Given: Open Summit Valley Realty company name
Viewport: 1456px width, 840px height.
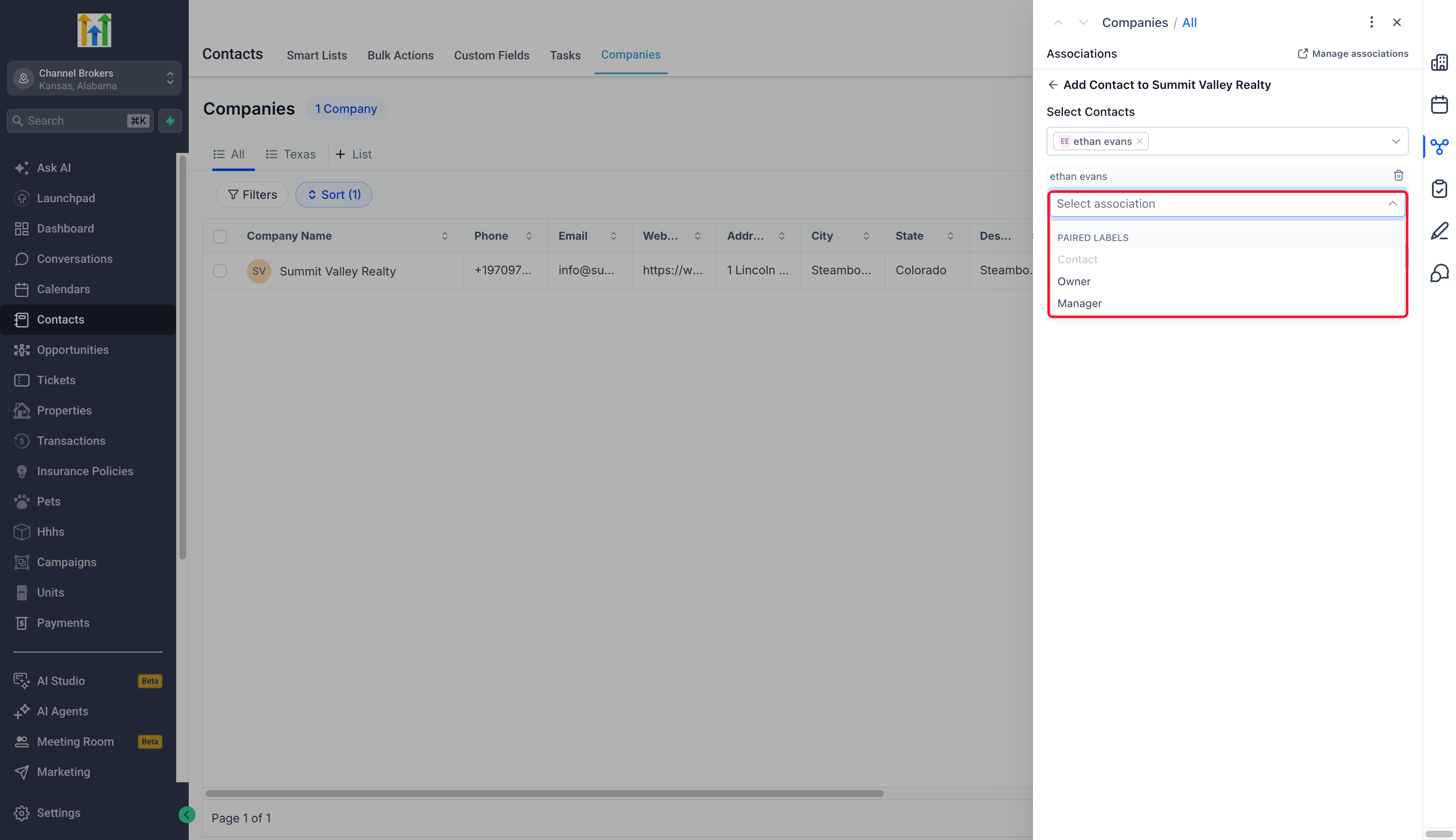Looking at the screenshot, I should click(x=337, y=271).
